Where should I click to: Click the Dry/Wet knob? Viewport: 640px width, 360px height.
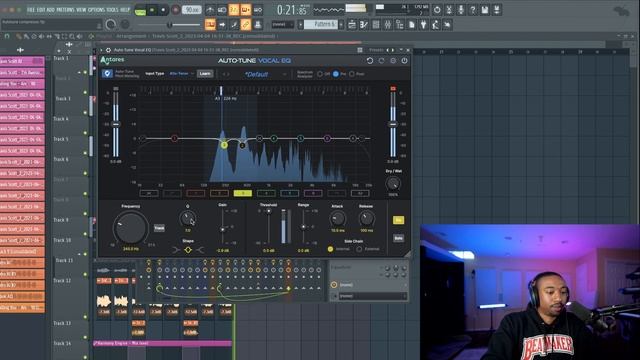tap(393, 184)
